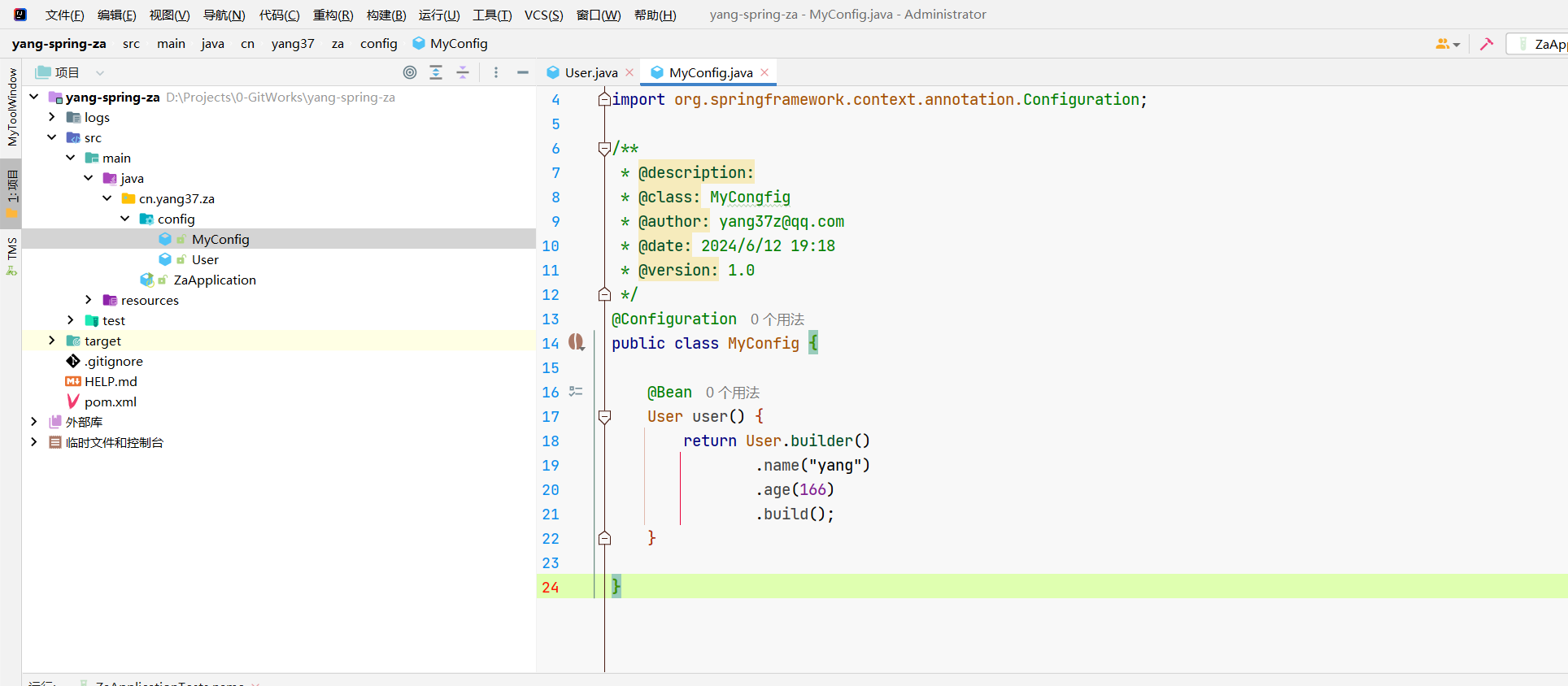1568x686 pixels.
Task: Select the MyConfig.java editor tab
Action: 710,72
